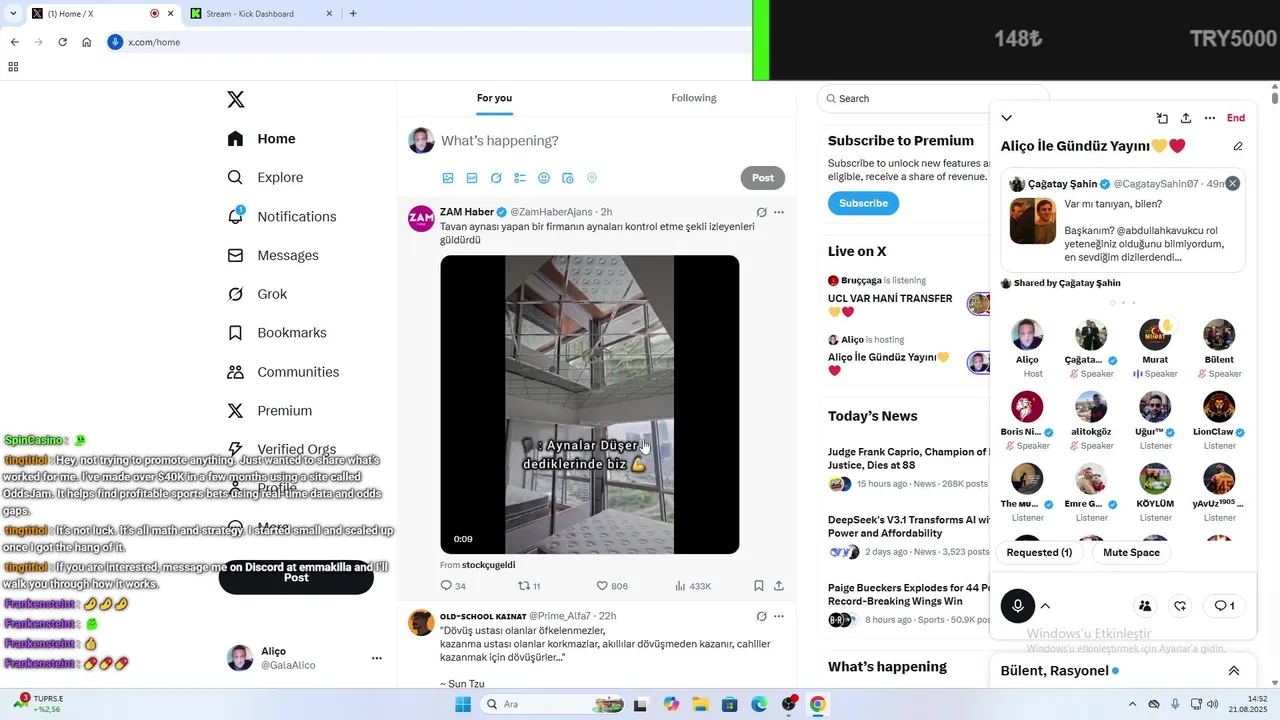
Task: Open account menu dots next to Aliço
Action: pos(377,658)
